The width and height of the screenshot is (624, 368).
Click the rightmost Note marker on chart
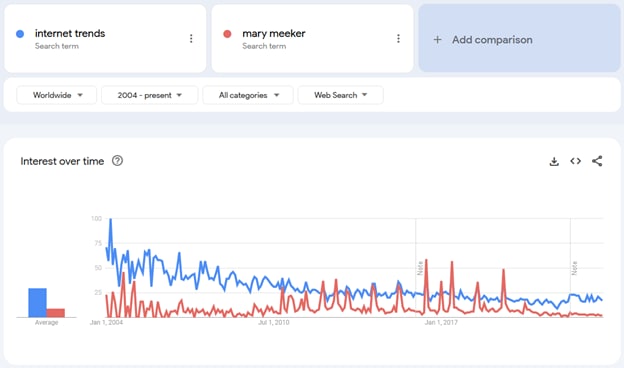(574, 268)
